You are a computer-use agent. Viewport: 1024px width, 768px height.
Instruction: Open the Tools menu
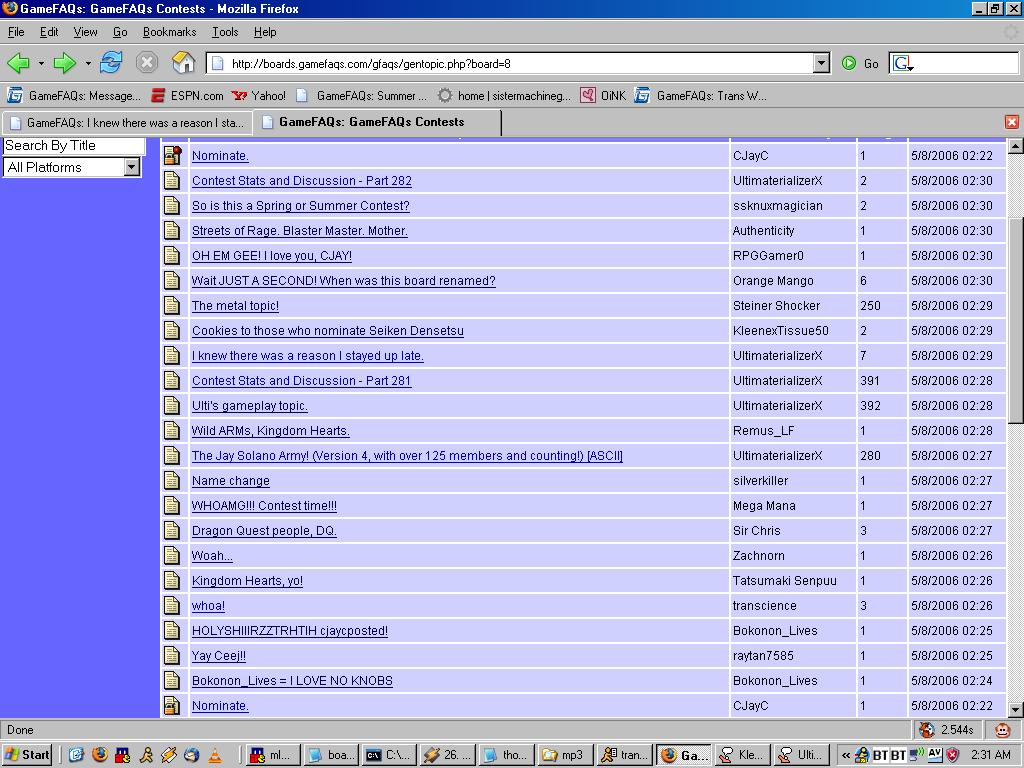225,32
